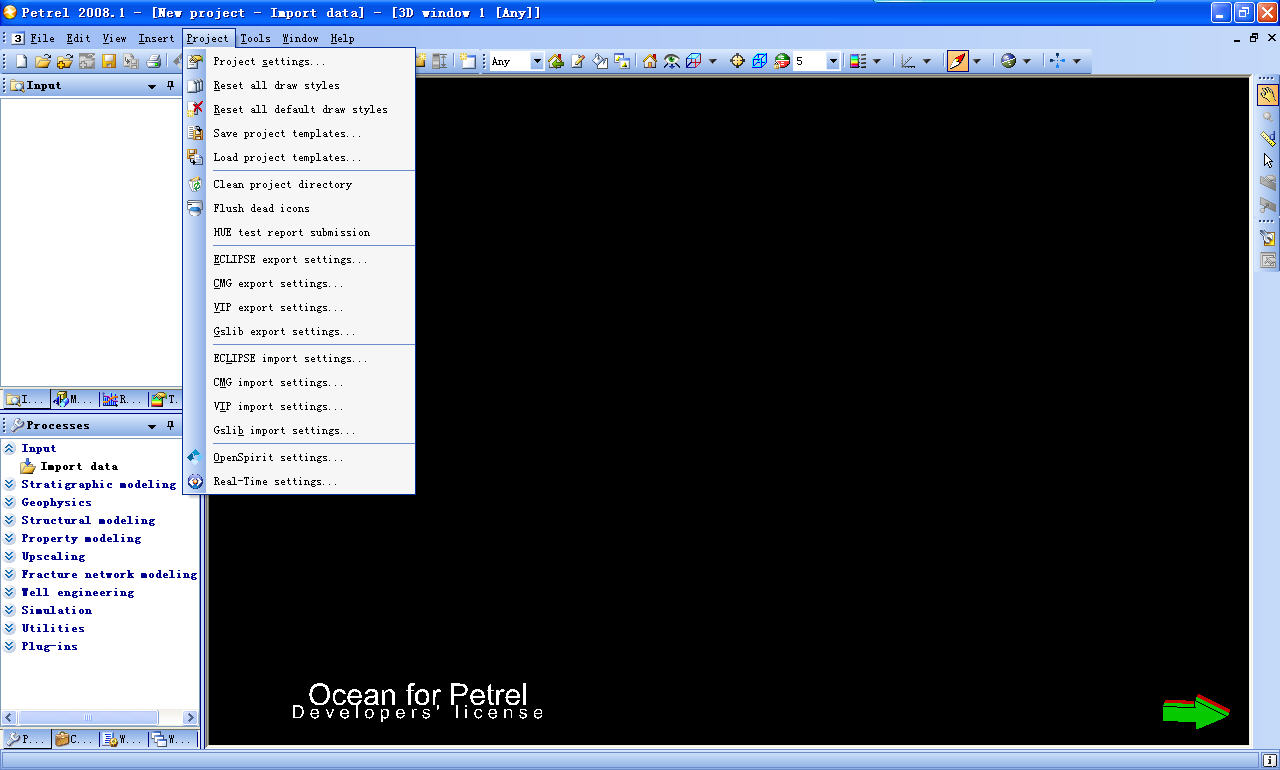Expand the Plug-ins group

tap(10, 646)
